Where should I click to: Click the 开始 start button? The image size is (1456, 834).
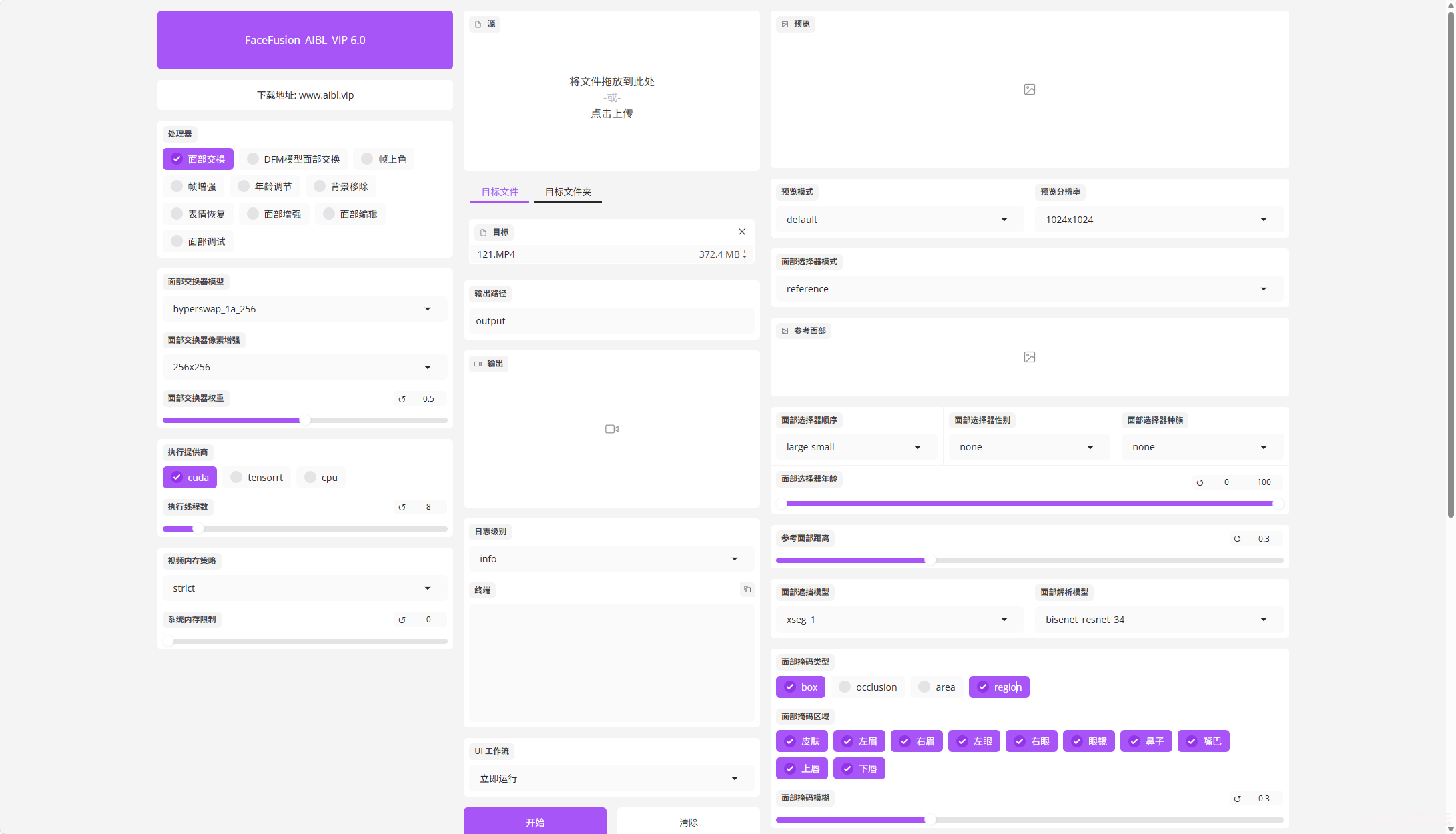point(535,821)
